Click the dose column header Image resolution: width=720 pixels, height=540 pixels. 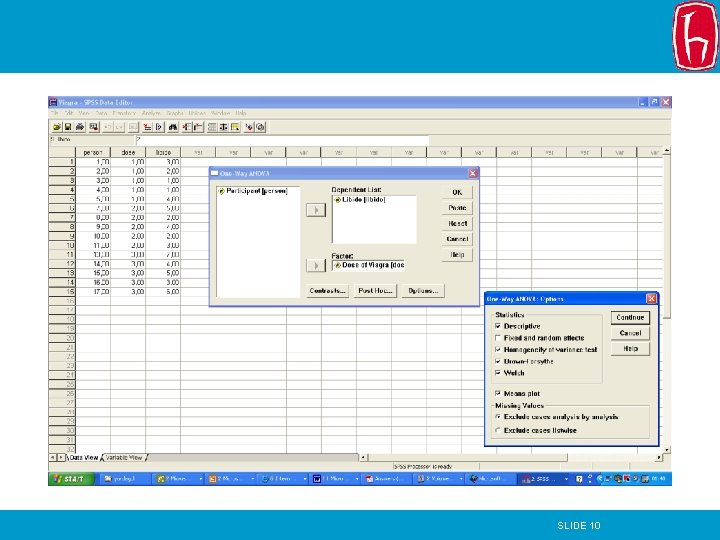pos(128,152)
